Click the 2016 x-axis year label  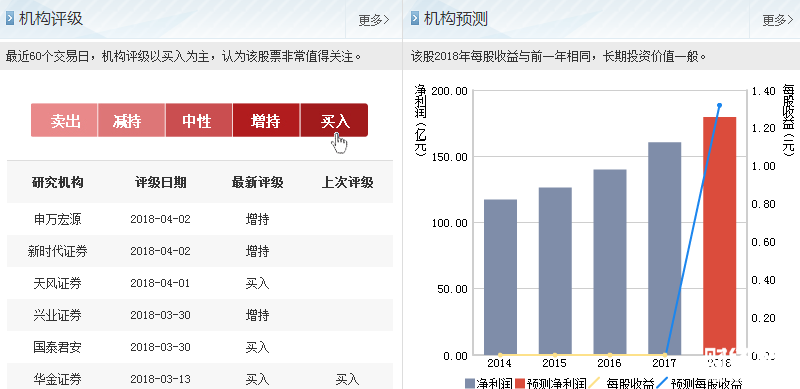[x=609, y=363]
